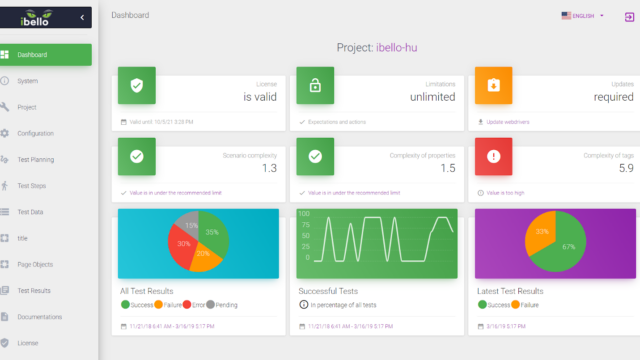Open the ENGLISH language dropdown
This screenshot has height=360, width=640.
point(583,16)
